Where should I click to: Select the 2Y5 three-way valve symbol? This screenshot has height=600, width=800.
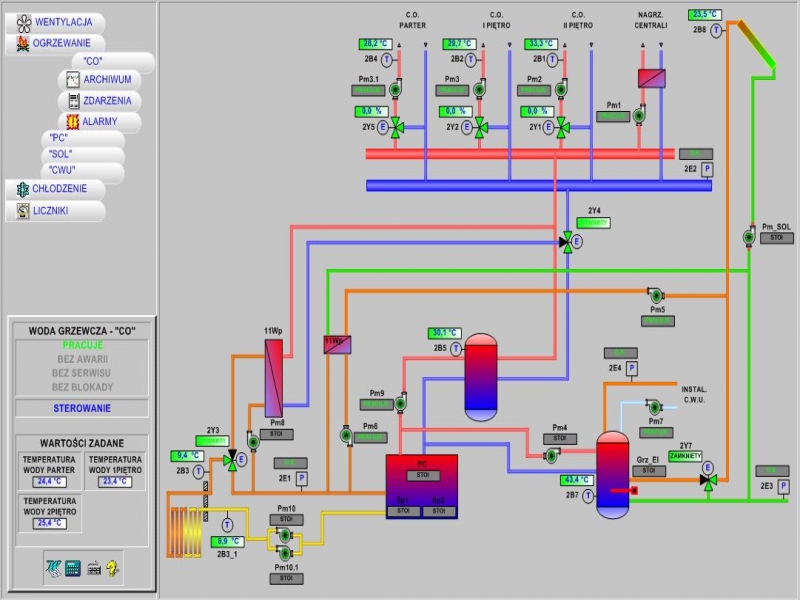tap(396, 127)
